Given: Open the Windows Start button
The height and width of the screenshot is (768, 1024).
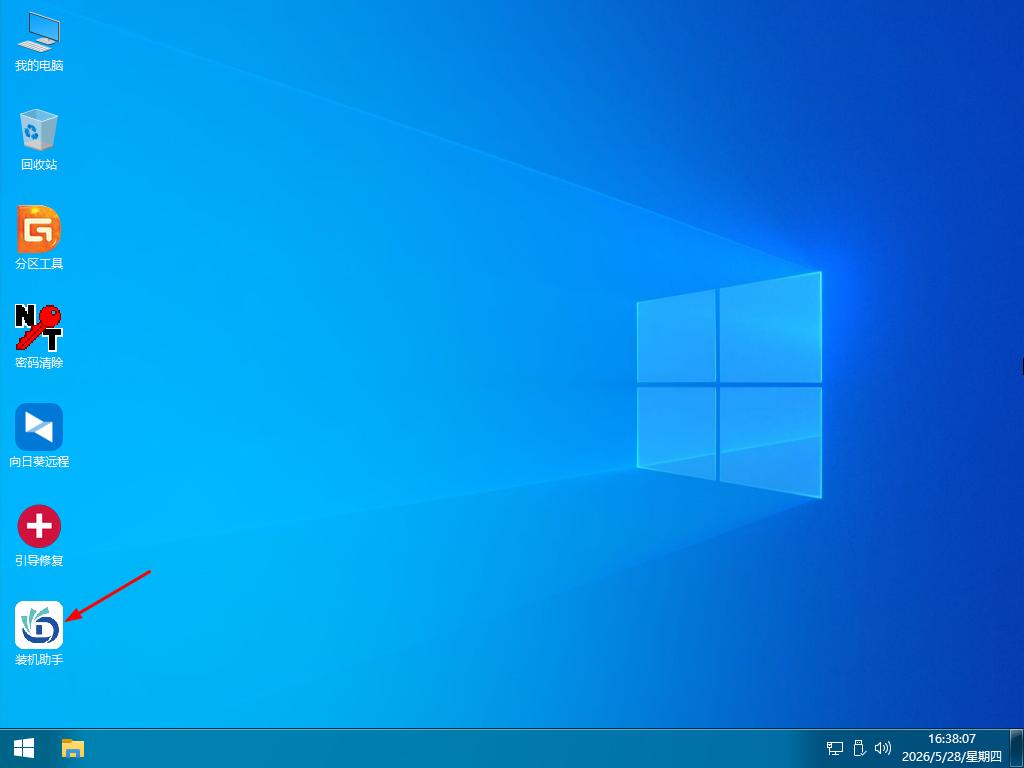Looking at the screenshot, I should pos(24,748).
